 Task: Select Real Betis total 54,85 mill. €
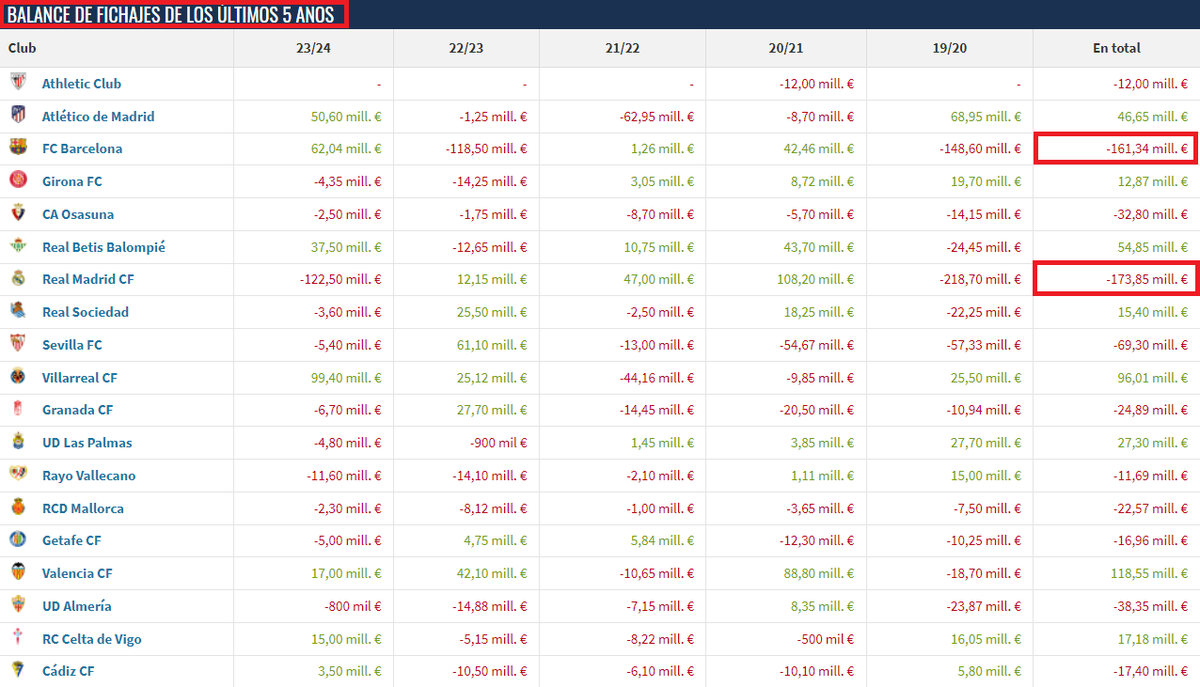point(1151,247)
